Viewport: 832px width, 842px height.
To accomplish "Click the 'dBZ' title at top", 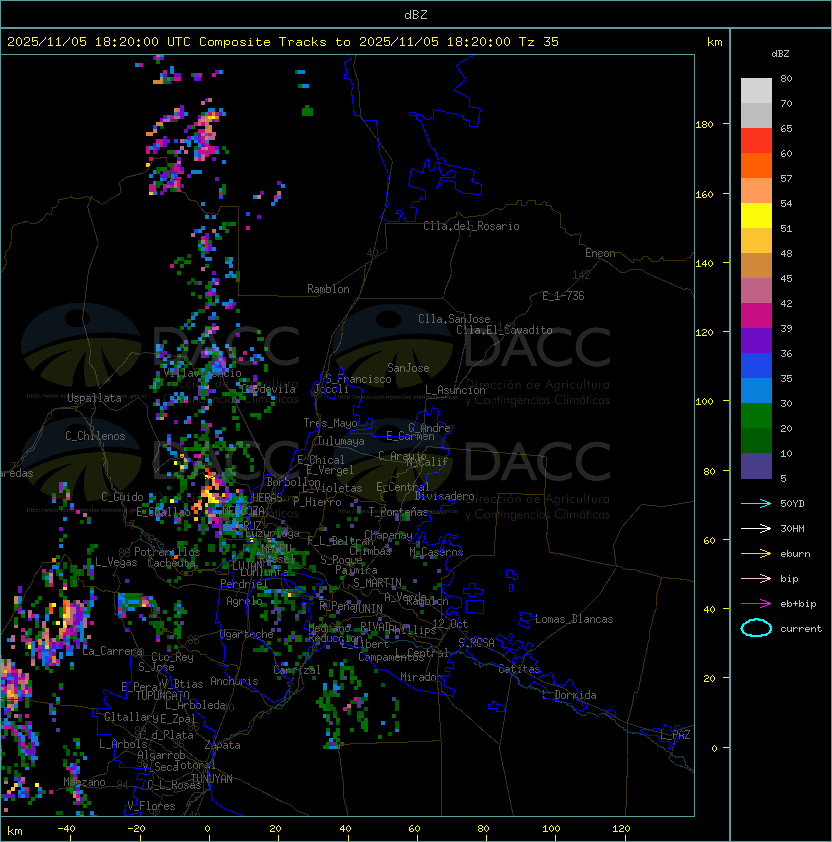I will tap(416, 15).
